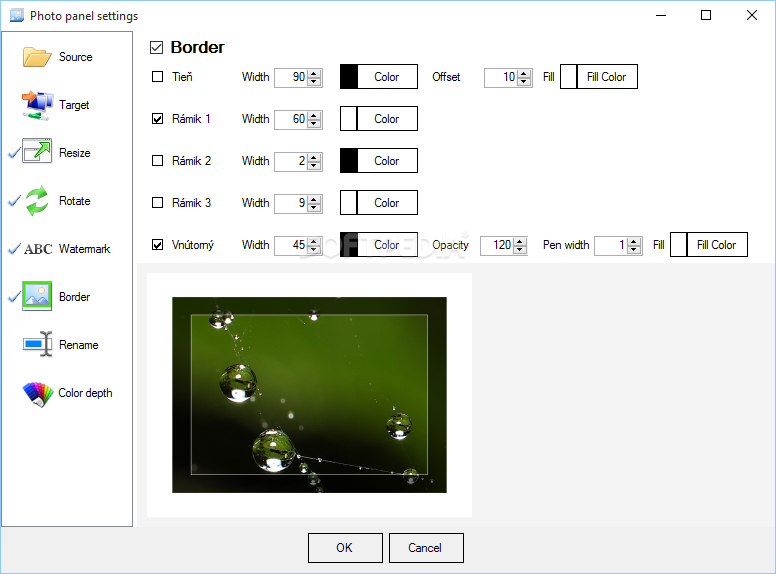Click the Vnútorný Fill white swatch
The width and height of the screenshot is (776, 574).
679,245
